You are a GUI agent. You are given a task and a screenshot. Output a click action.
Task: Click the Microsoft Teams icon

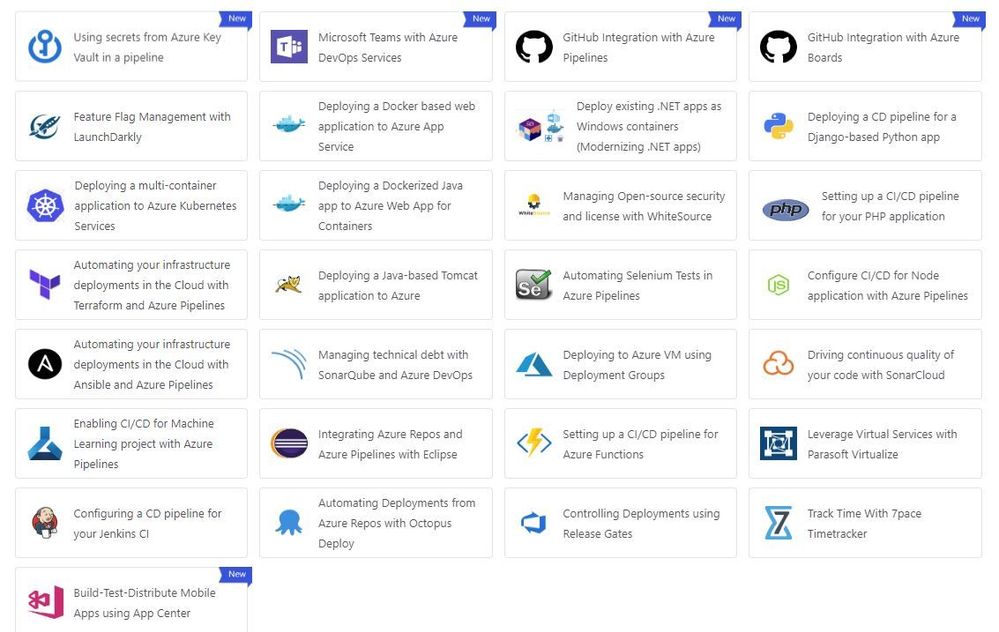(x=289, y=47)
